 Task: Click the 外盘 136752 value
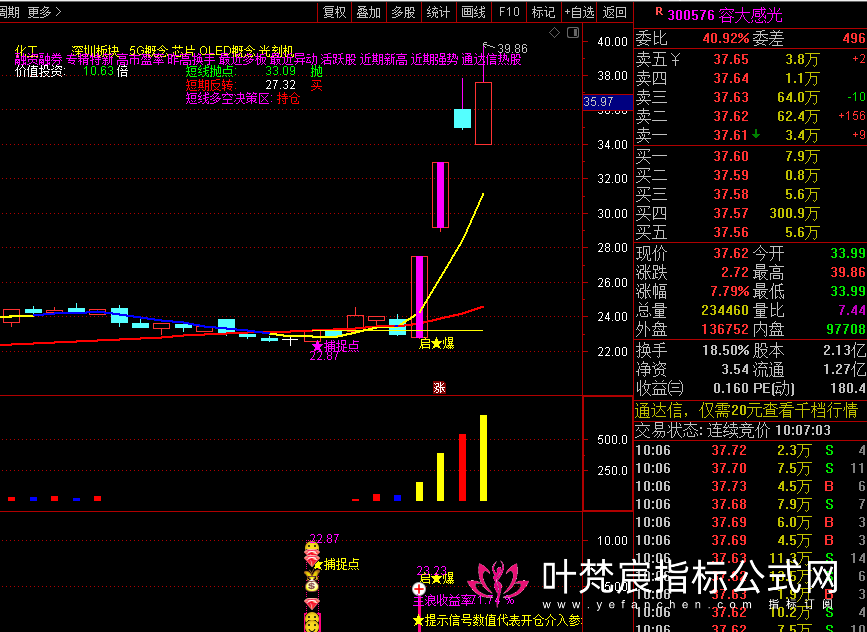pos(725,329)
